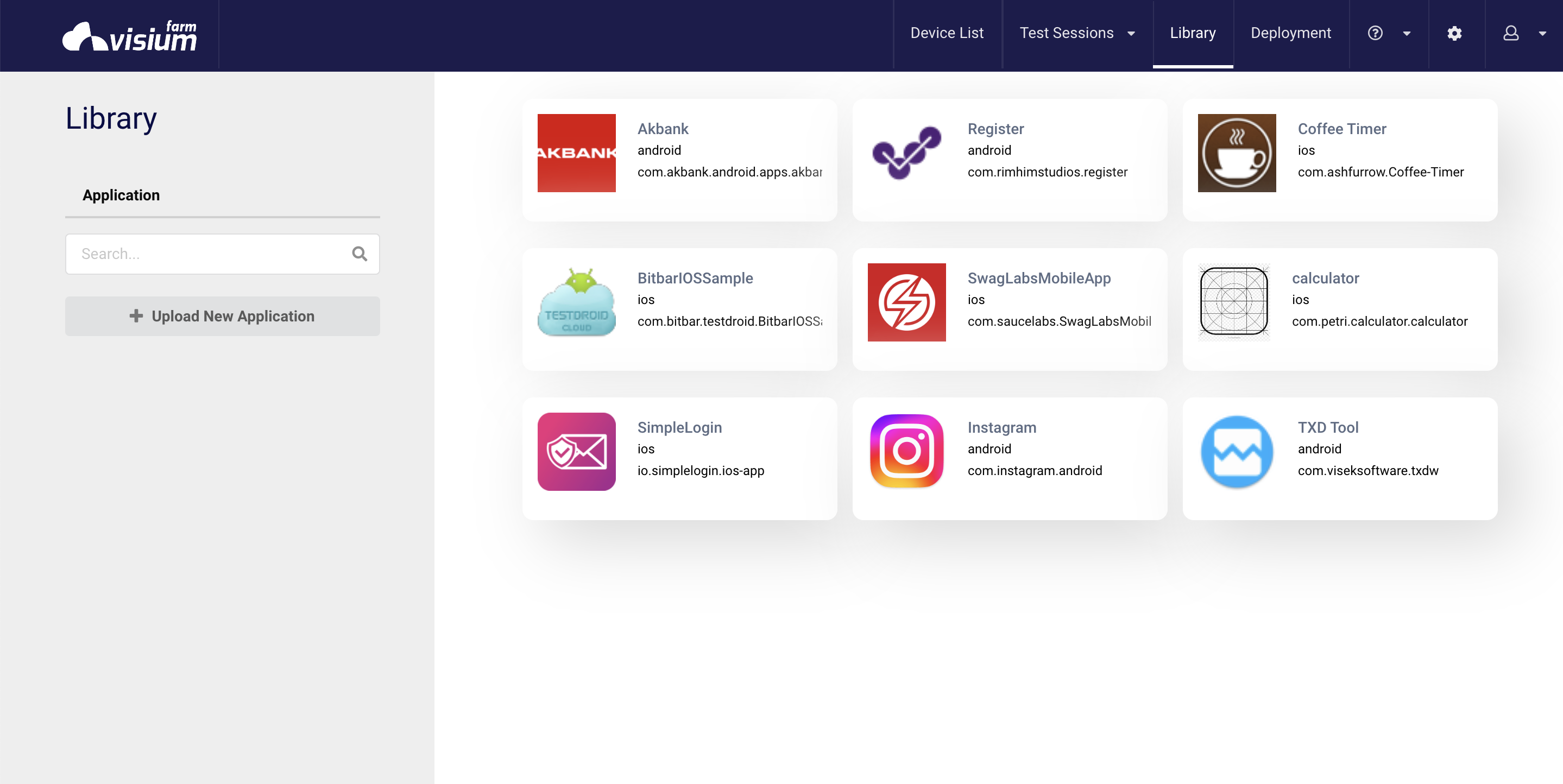Click the SwagLabsMobileApp title
This screenshot has height=784, width=1563.
pyautogui.click(x=1039, y=278)
